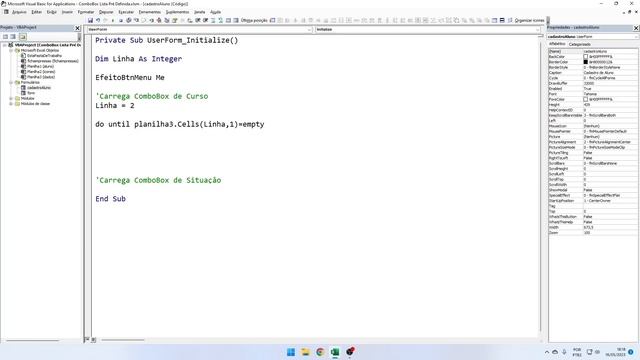
Task: Show hidden system tray icons chevron
Action: 547,352
